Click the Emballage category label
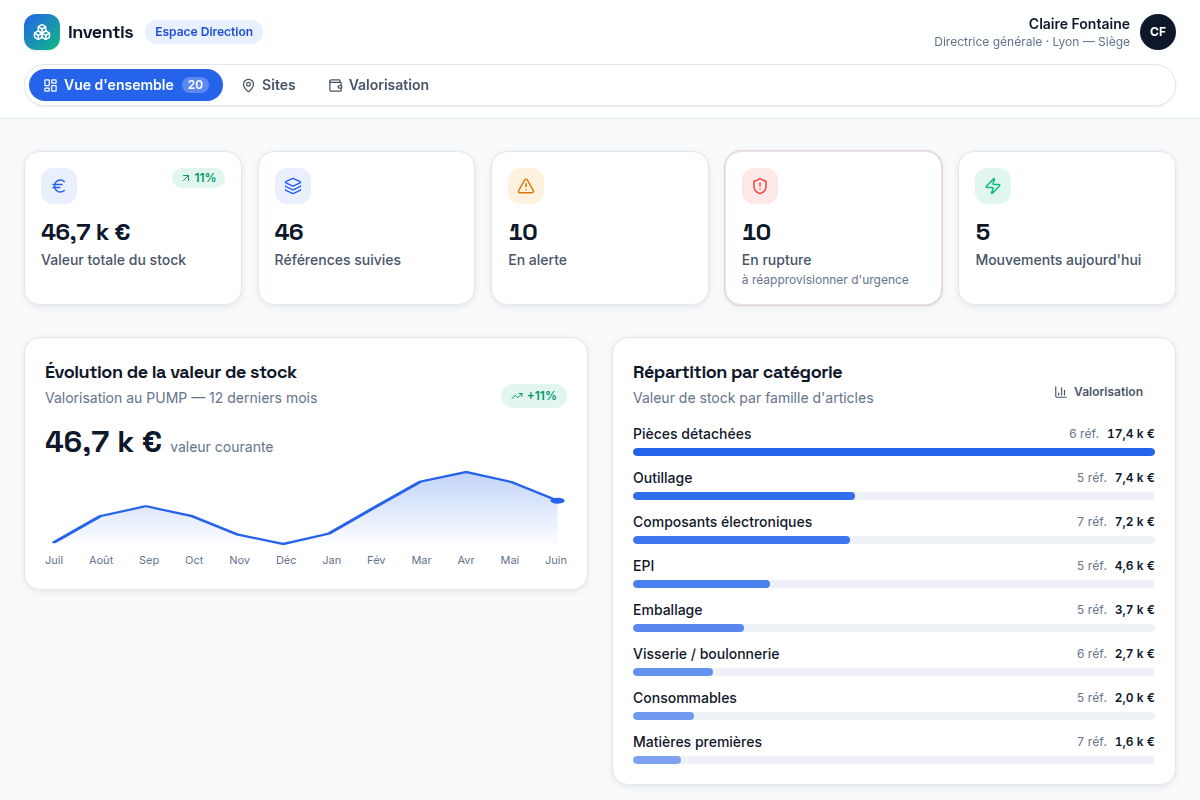The image size is (1200, 800). click(668, 610)
